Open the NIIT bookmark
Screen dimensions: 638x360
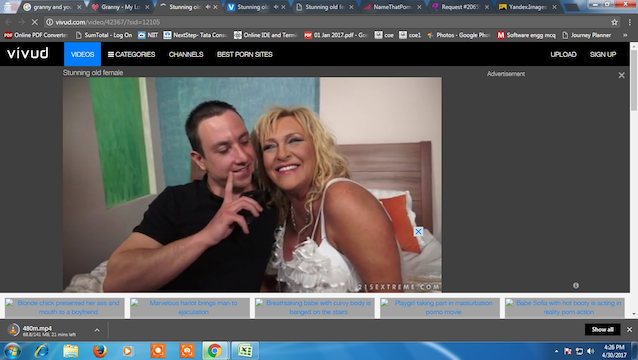pos(148,35)
